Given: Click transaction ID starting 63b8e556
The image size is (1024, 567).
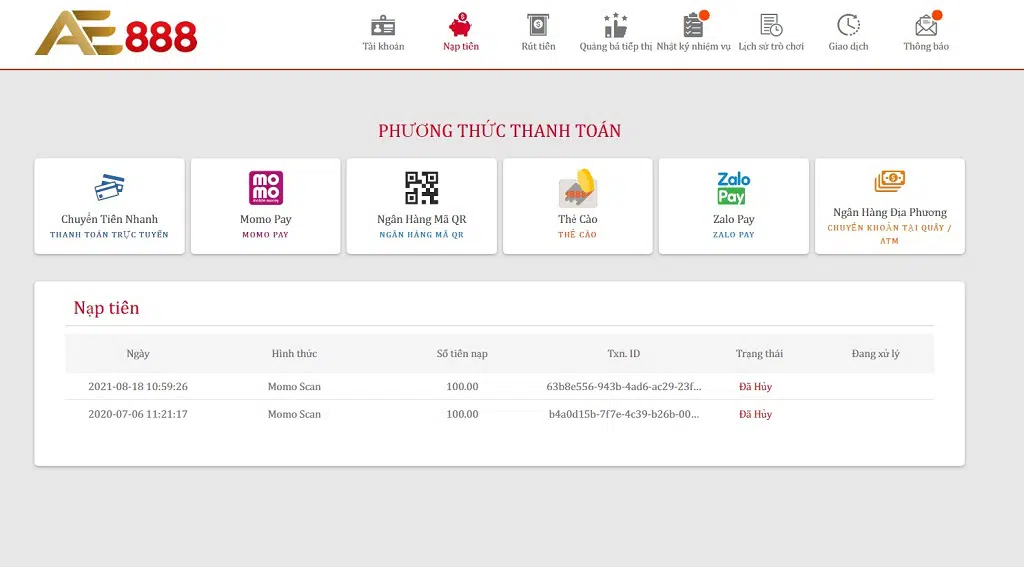Looking at the screenshot, I should point(624,386).
